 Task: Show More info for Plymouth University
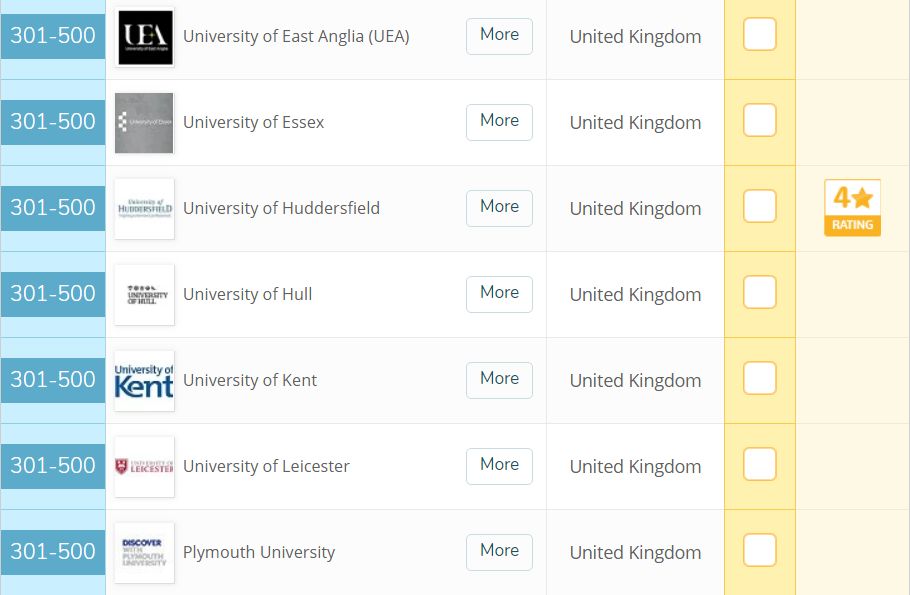point(499,551)
